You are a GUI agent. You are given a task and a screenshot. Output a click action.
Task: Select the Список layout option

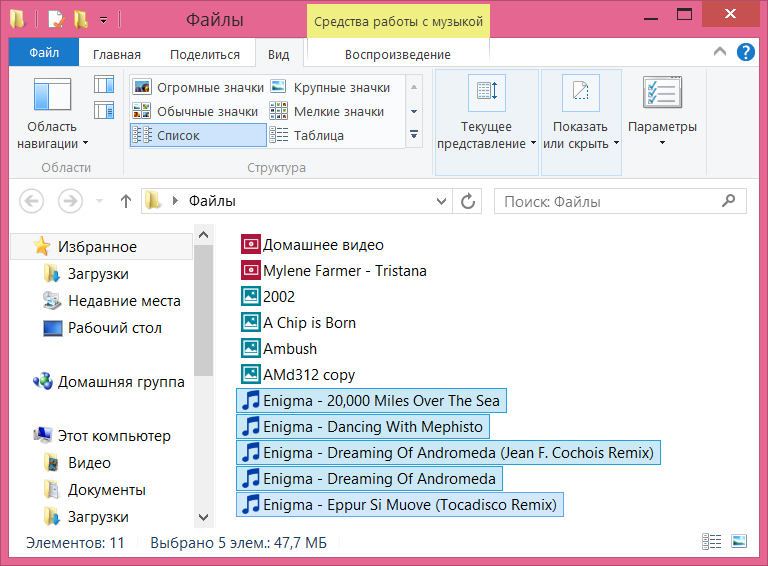tap(198, 136)
